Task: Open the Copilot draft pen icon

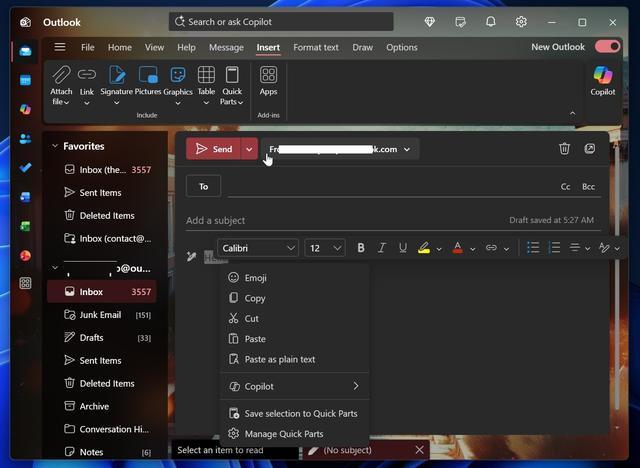Action: (x=191, y=256)
